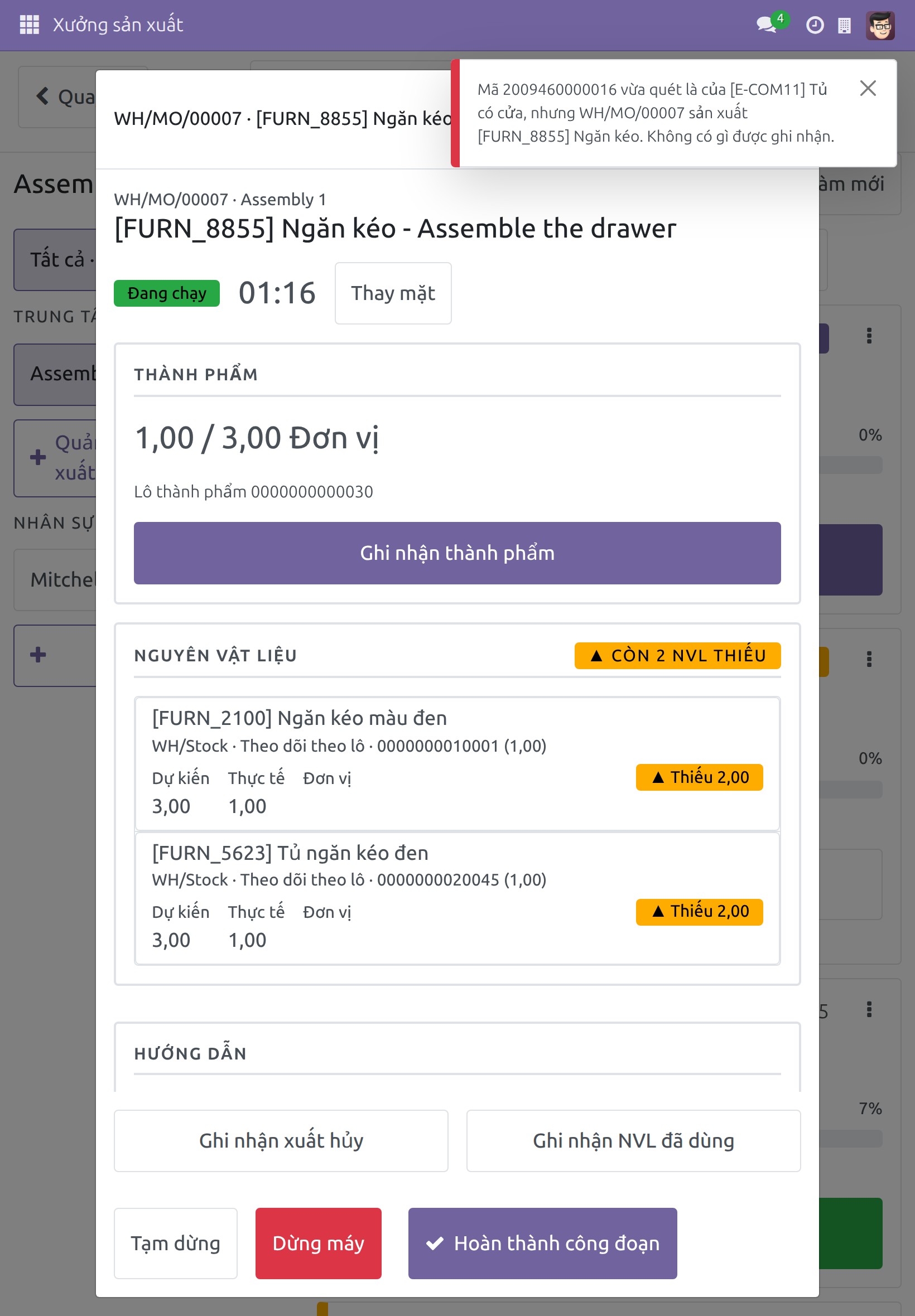
Task: Open third work order three-dot menu
Action: 869,1009
